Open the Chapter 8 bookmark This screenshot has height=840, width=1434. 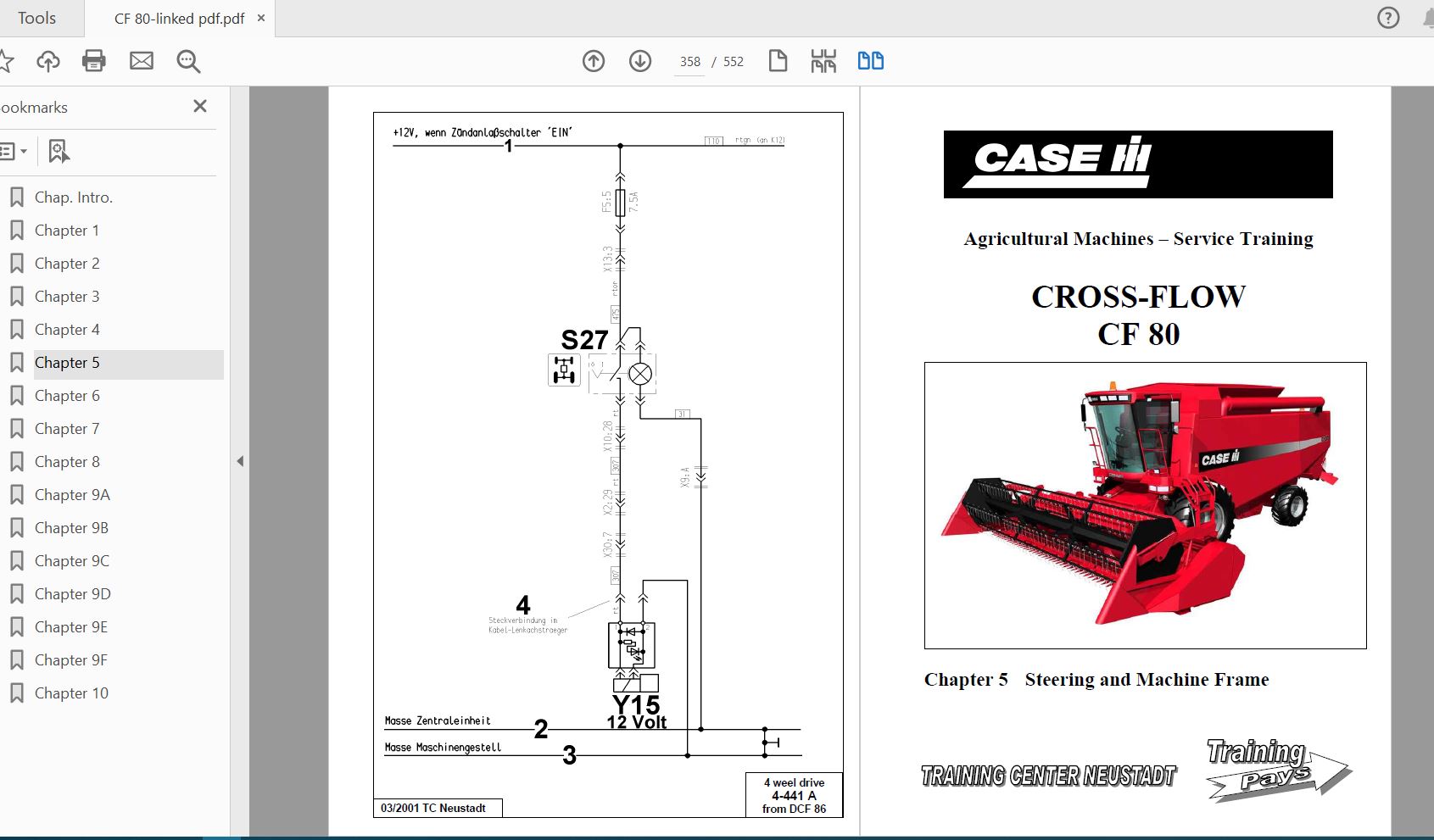(x=67, y=462)
